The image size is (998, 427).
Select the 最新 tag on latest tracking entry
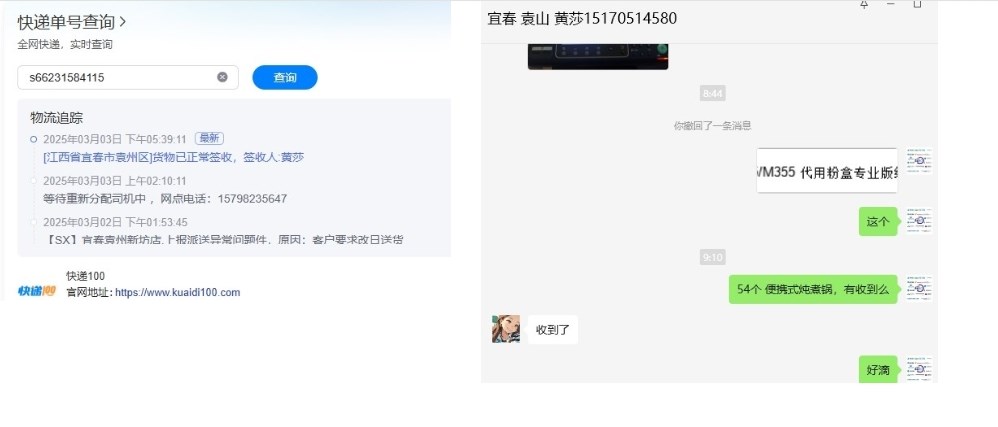(209, 139)
